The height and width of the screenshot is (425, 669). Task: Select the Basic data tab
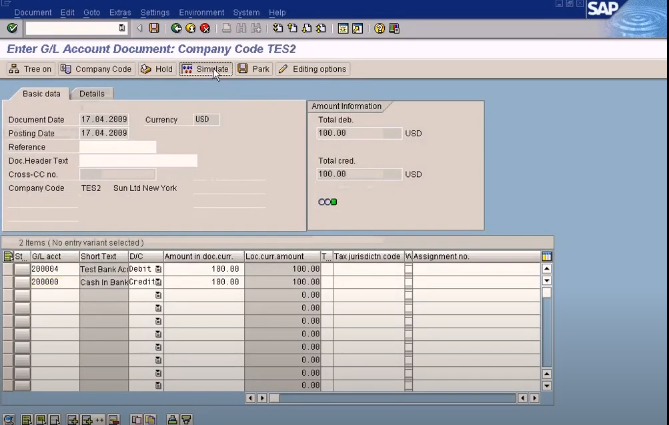pyautogui.click(x=41, y=93)
